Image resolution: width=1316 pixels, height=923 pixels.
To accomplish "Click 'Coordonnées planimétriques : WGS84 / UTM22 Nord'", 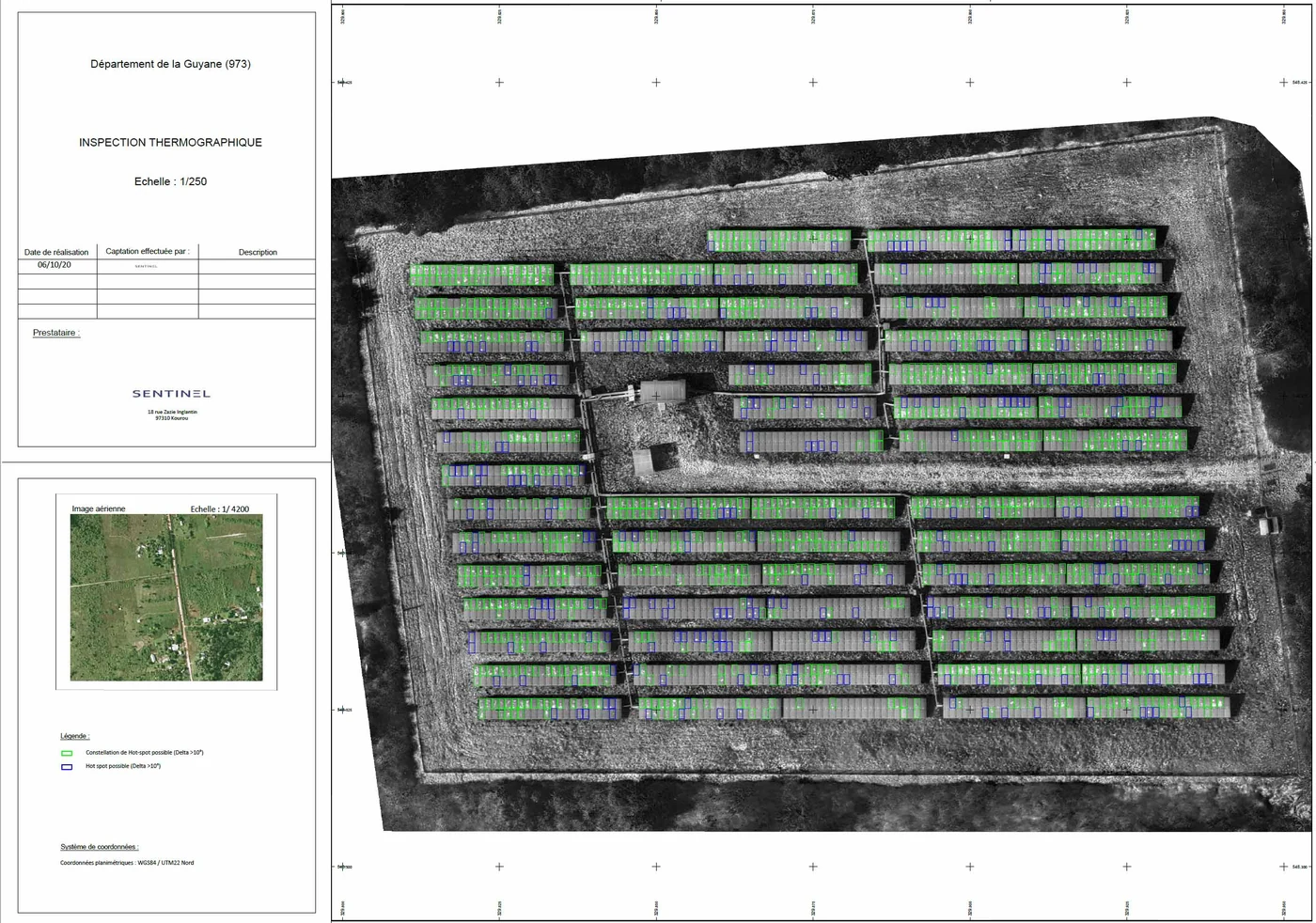I will coord(127,863).
